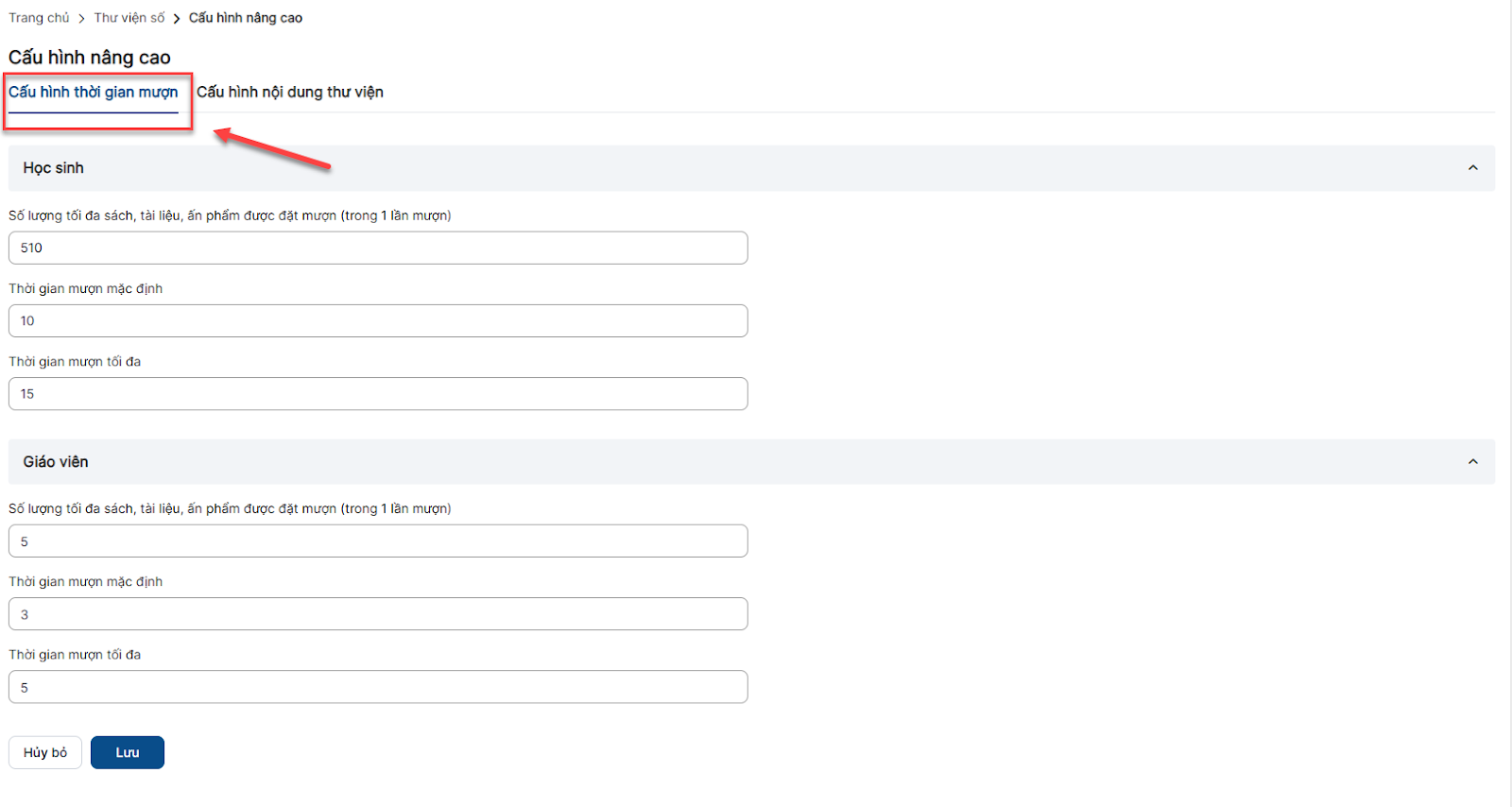Click Cấu hình nâng cao breadcrumb item
This screenshot has width=1512, height=807.
pyautogui.click(x=246, y=18)
